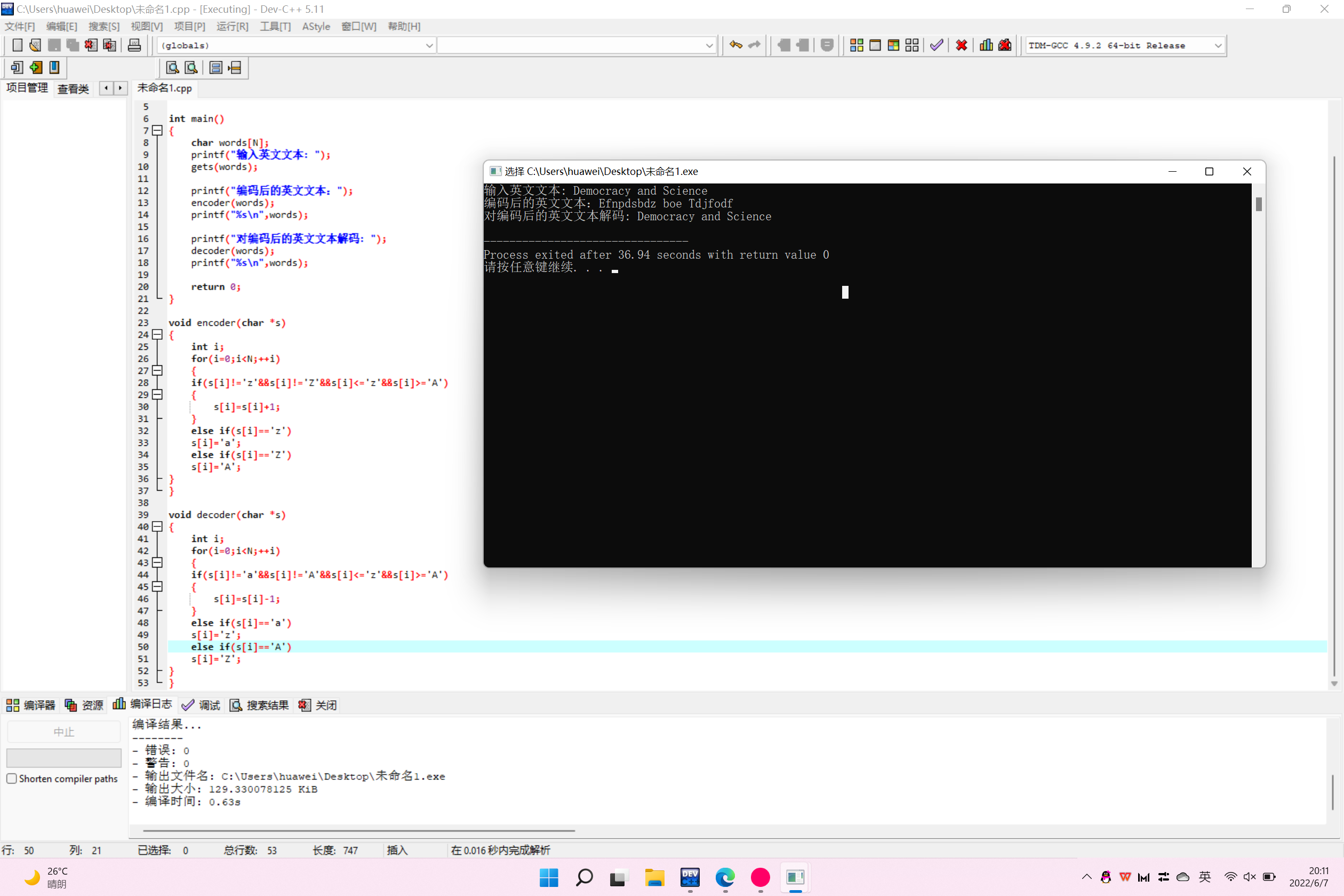Viewport: 1344px width, 896px height.
Task: Collapse the decoder function fold marker at line 40
Action: tap(157, 526)
